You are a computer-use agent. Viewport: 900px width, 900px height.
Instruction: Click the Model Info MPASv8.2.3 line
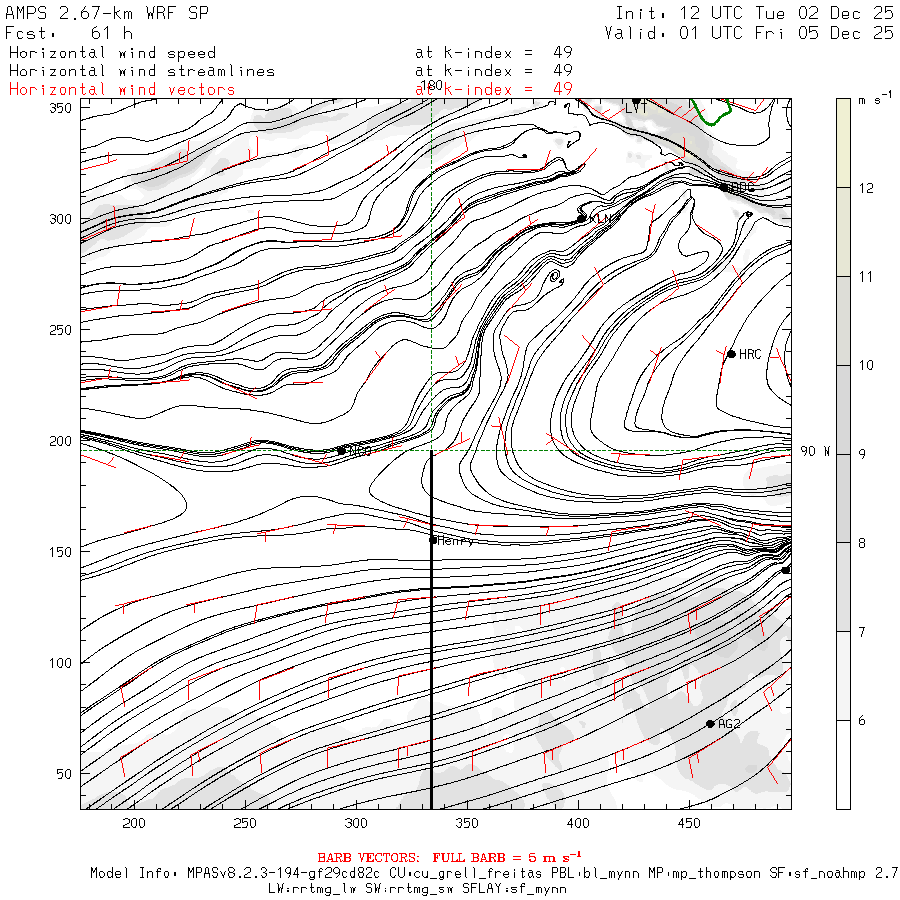tap(494, 873)
